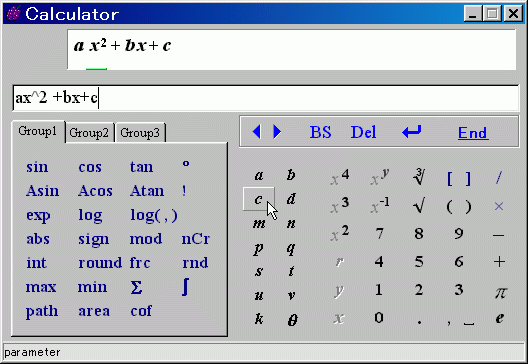Click the End link
528x364 pixels.
click(473, 133)
